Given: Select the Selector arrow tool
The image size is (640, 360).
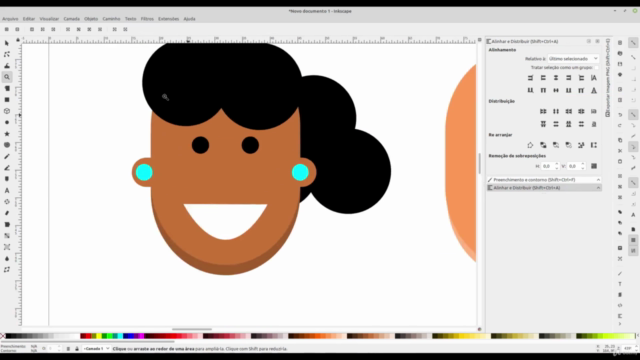Looking at the screenshot, I should [7, 43].
